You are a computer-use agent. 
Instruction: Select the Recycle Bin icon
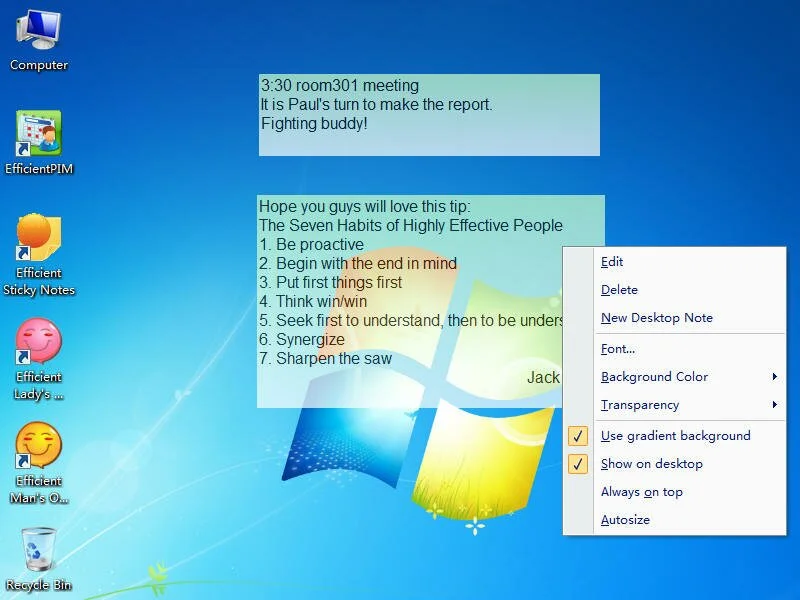(x=39, y=550)
